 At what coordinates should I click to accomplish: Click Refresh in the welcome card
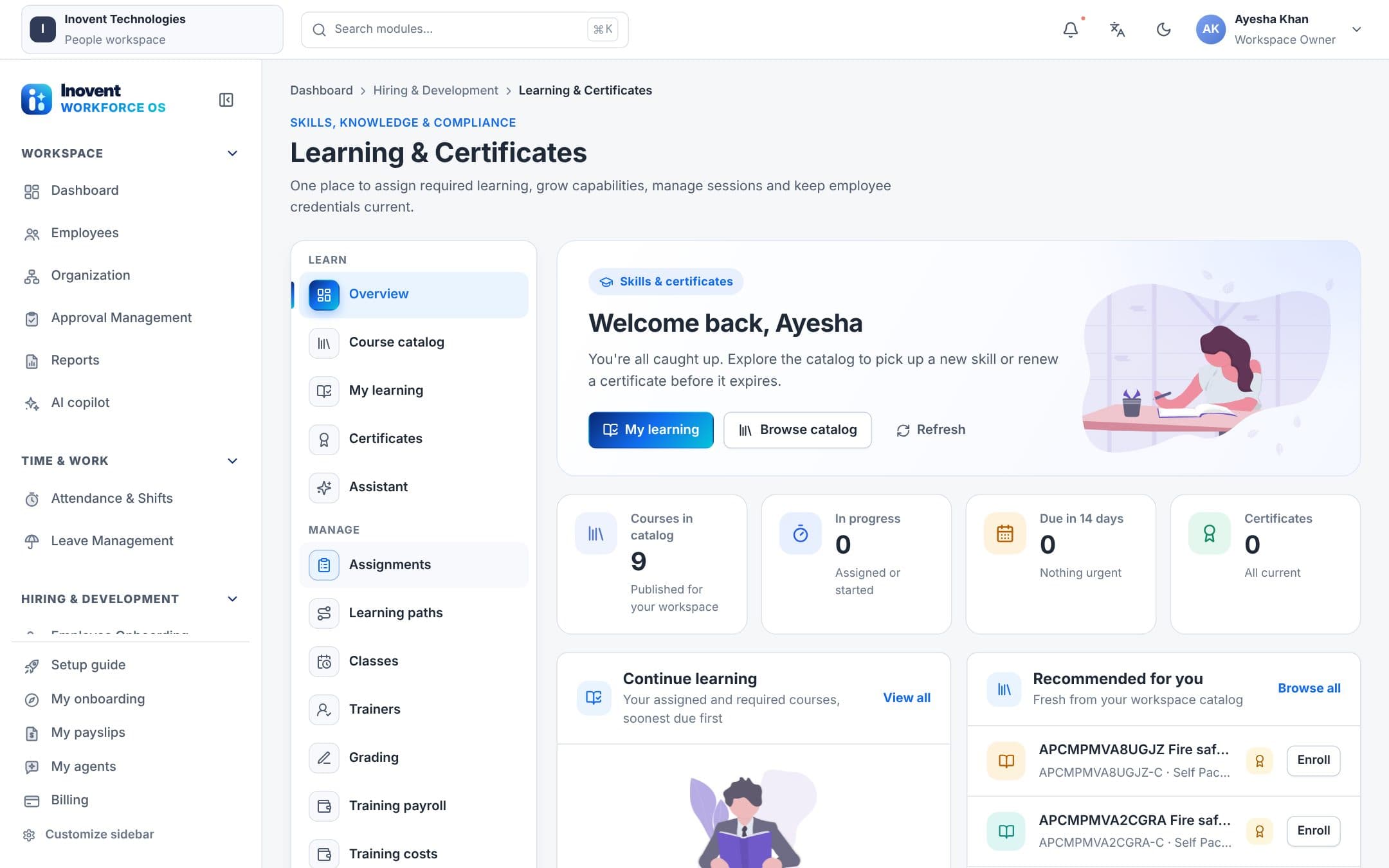(931, 429)
